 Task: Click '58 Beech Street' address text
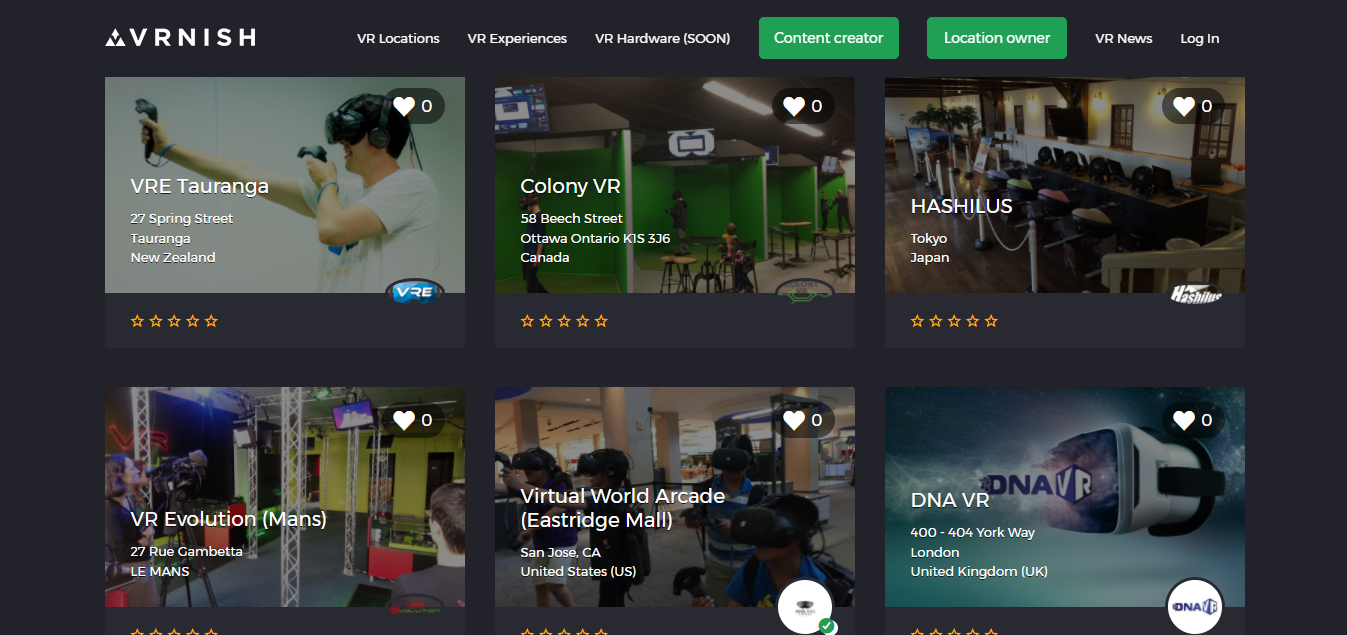571,218
